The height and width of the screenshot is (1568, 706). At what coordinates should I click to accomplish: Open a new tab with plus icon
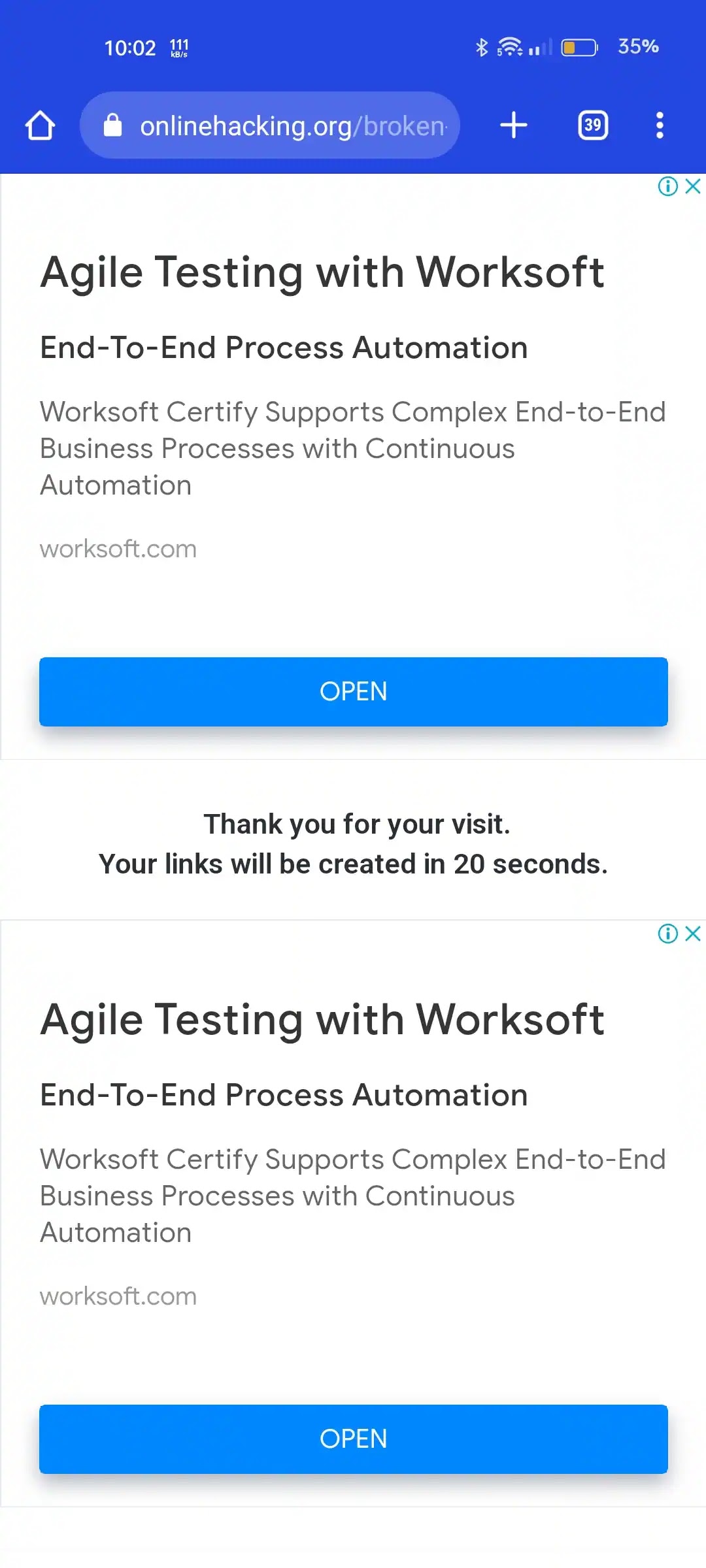(x=514, y=125)
